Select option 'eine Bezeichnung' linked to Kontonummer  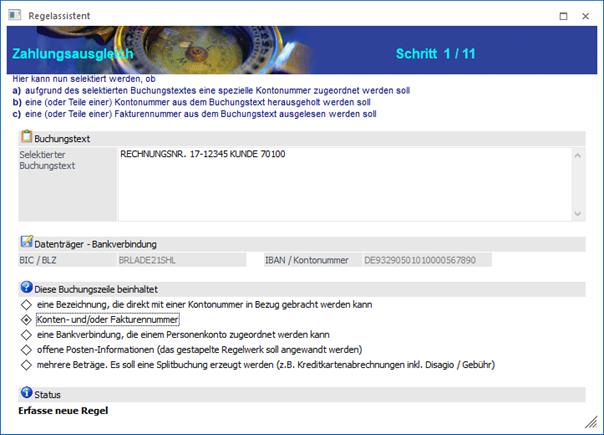click(x=27, y=303)
